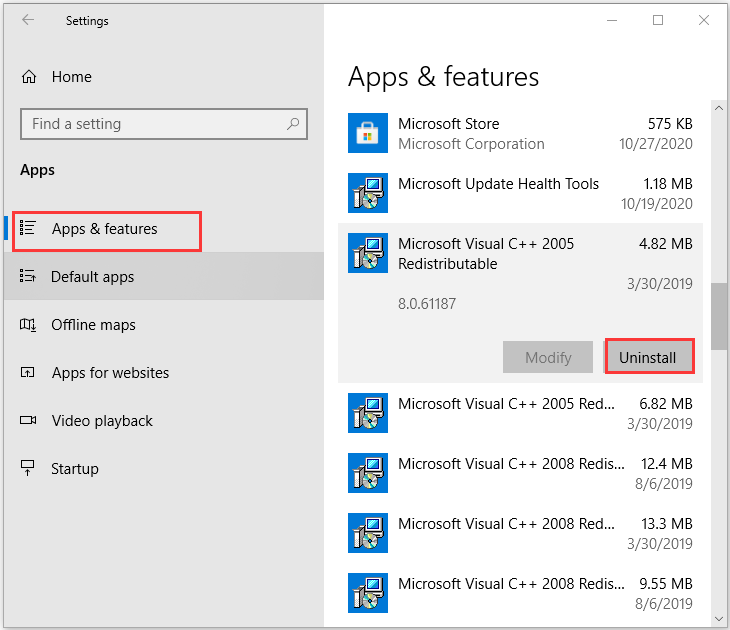Click the vertical scrollbar thumb
Image resolution: width=730 pixels, height=630 pixels.
coord(719,317)
